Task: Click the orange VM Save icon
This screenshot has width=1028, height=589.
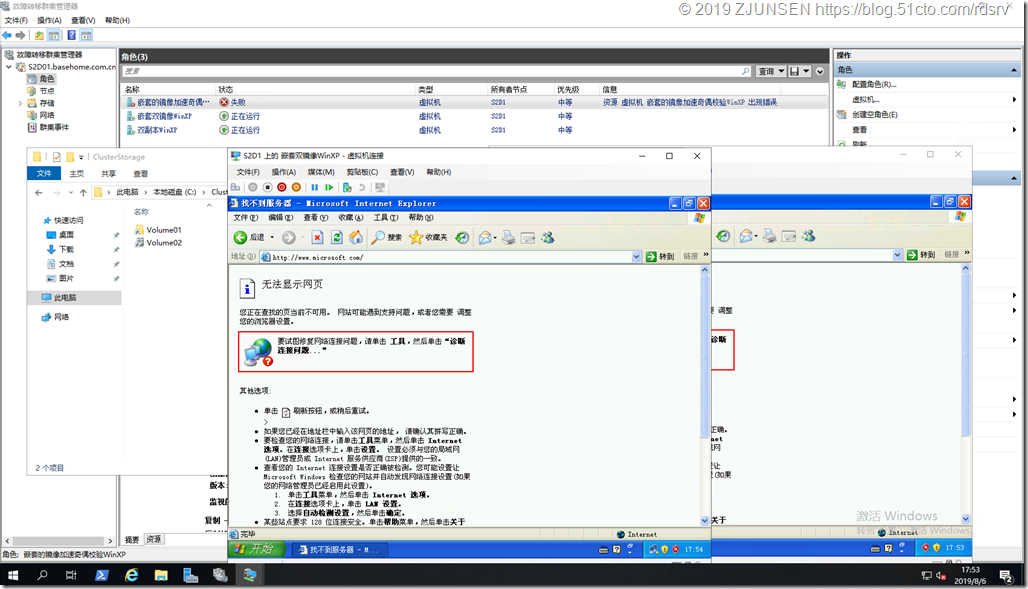Action: point(296,188)
